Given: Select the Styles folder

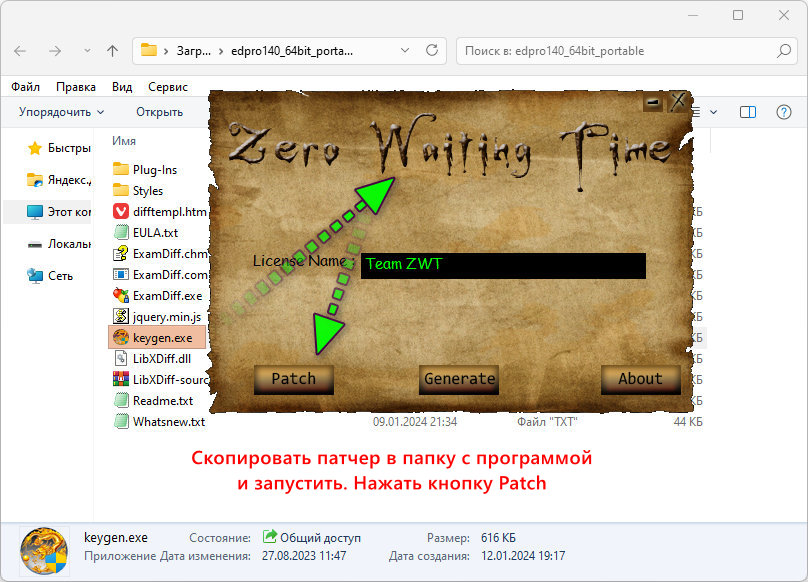Looking at the screenshot, I should click(138, 191).
